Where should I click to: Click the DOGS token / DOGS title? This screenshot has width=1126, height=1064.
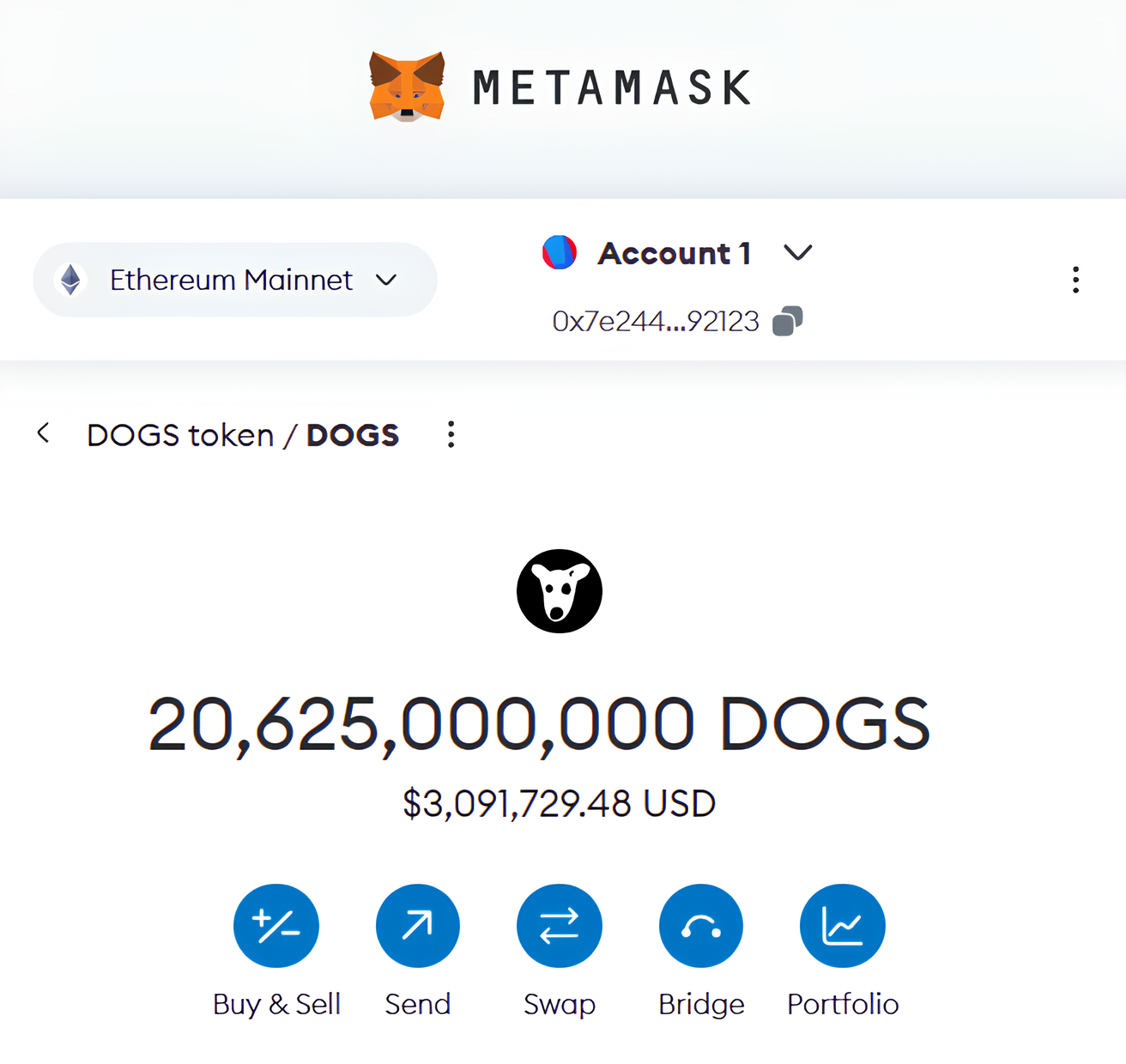point(243,435)
